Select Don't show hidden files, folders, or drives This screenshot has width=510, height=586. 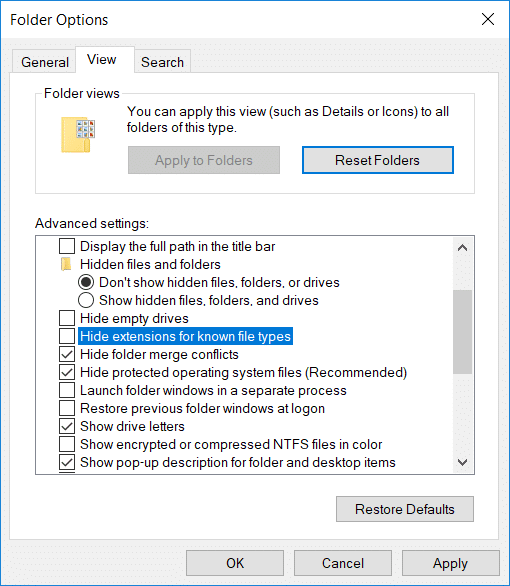(86, 282)
